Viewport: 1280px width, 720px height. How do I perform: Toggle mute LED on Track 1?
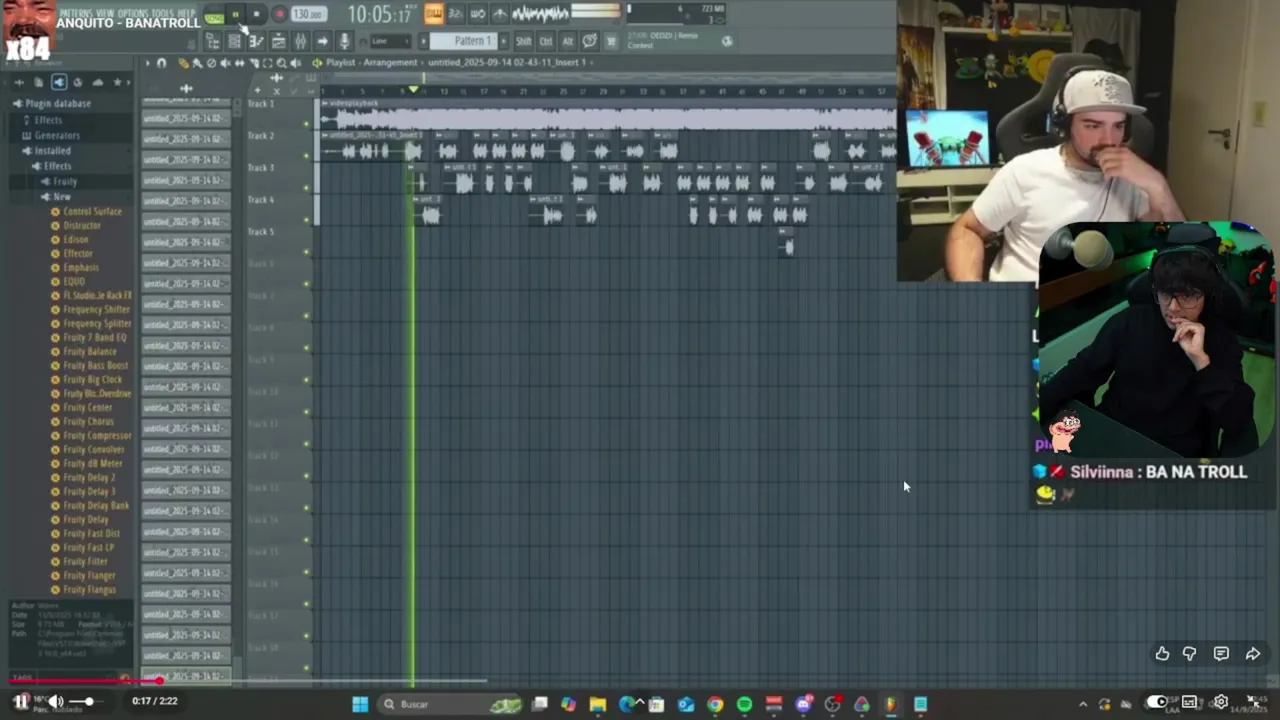pos(307,124)
